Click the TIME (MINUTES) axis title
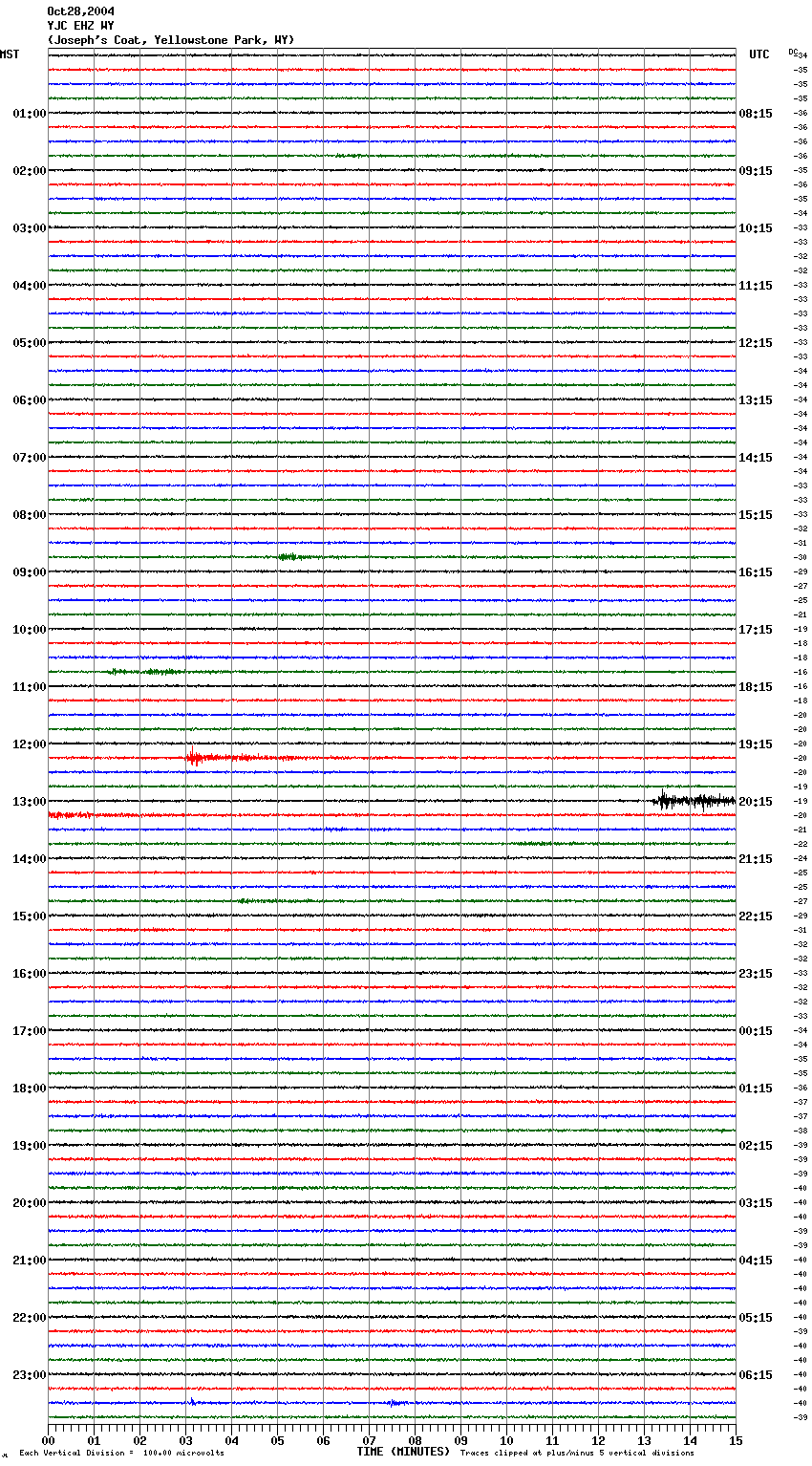The image size is (812, 1466). [x=403, y=1452]
